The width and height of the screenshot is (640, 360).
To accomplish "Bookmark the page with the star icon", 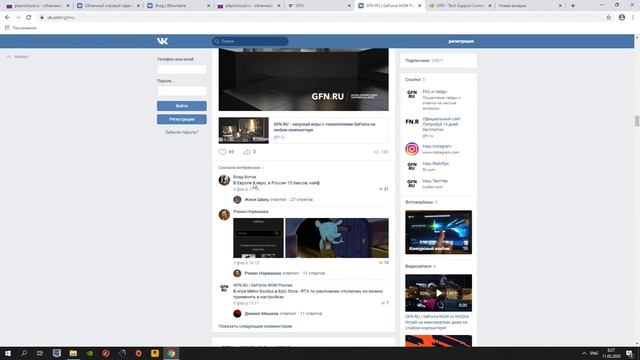I will tap(609, 18).
